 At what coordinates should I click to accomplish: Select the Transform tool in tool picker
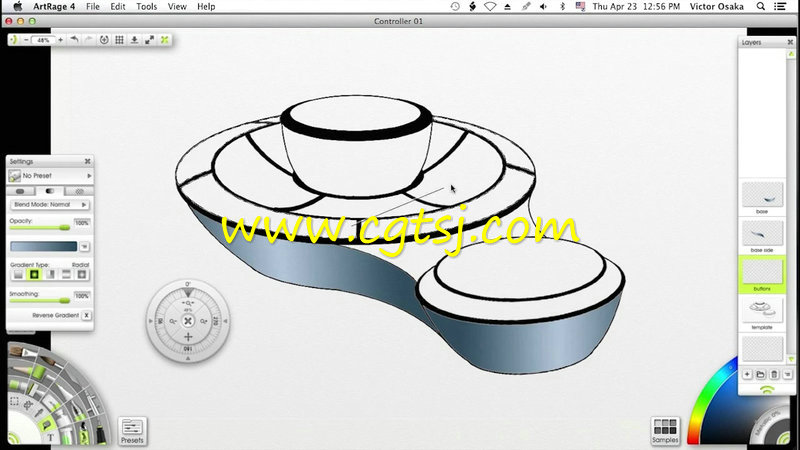point(28,406)
